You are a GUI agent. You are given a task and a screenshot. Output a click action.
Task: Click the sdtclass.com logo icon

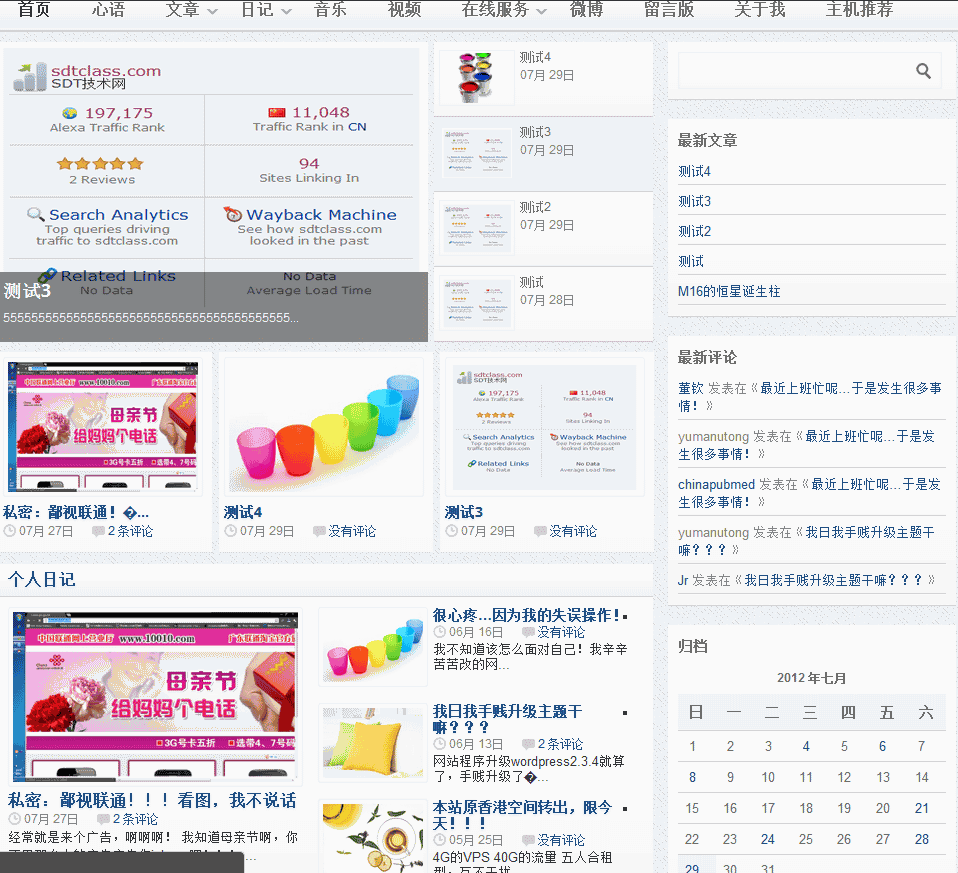click(30, 77)
